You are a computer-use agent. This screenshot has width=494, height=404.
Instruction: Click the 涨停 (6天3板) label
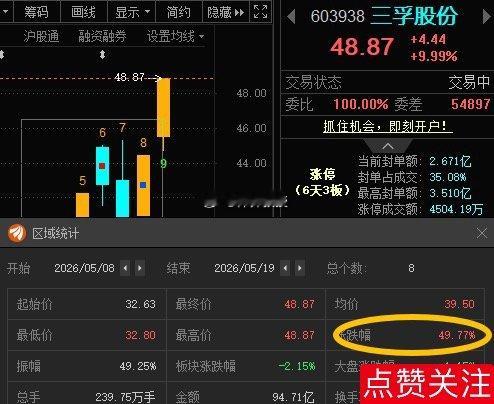click(x=322, y=182)
